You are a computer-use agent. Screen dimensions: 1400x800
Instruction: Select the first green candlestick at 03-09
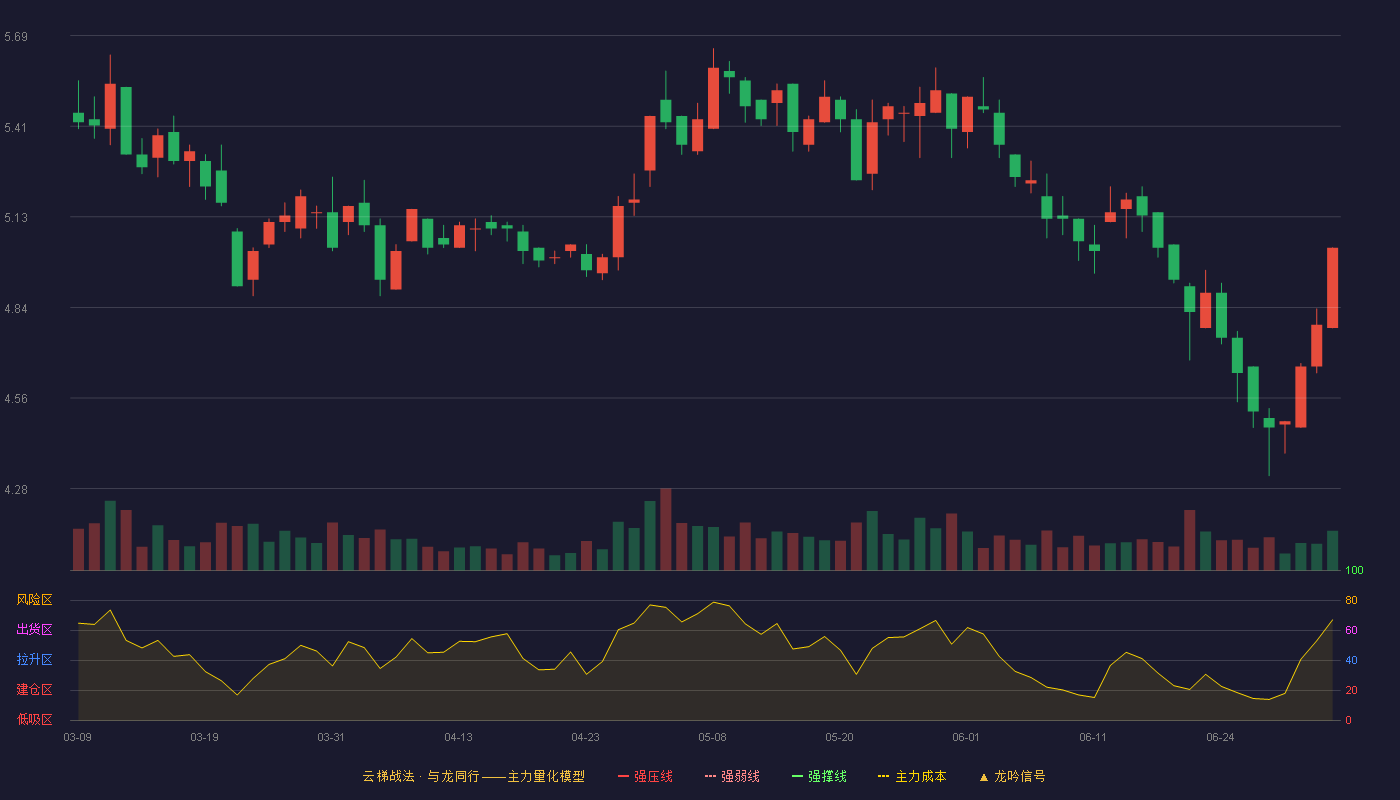78,117
